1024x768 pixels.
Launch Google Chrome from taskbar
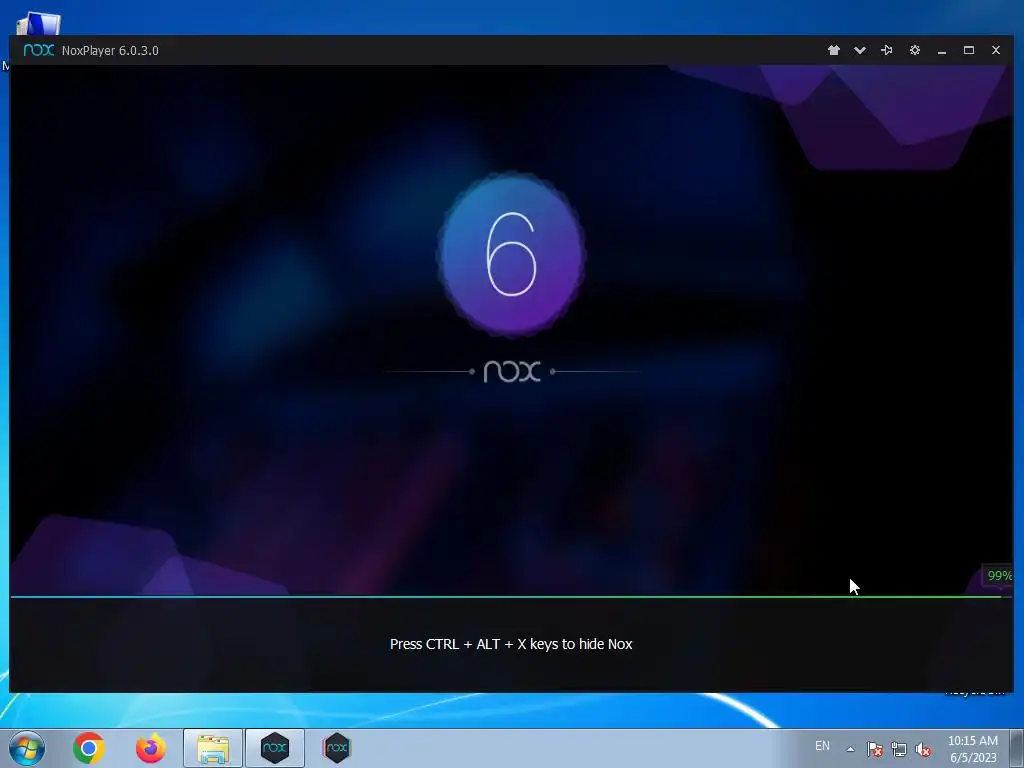89,748
